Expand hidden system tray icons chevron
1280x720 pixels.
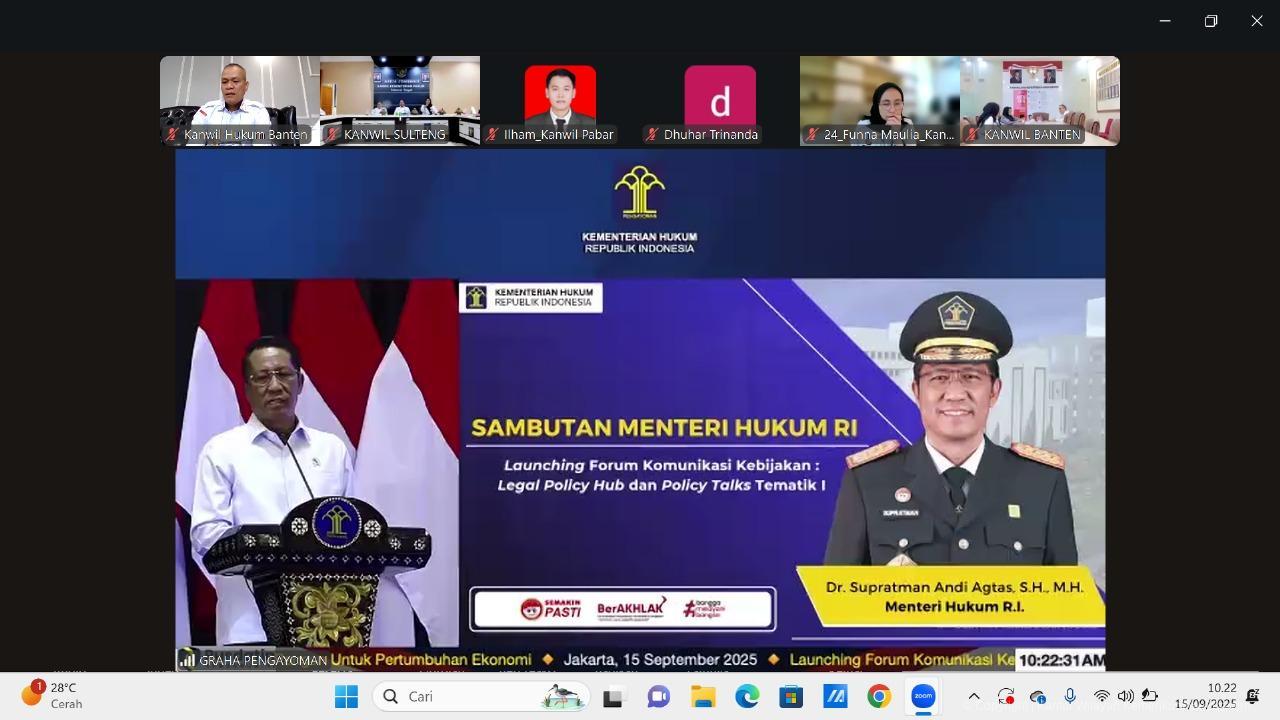(974, 696)
